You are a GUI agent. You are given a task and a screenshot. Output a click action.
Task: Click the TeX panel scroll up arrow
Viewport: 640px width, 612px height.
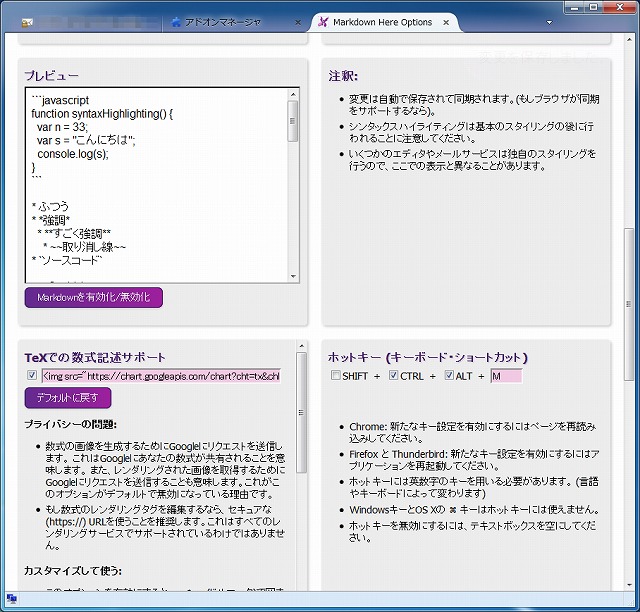[302, 346]
